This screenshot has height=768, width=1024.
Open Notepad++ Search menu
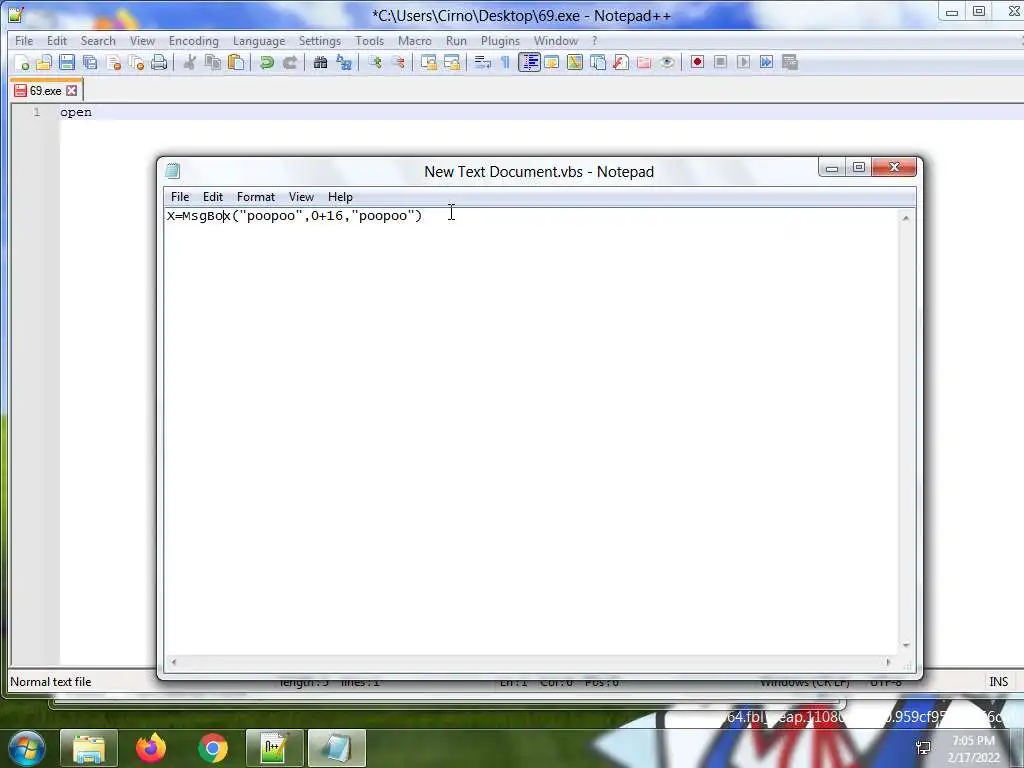tap(98, 40)
